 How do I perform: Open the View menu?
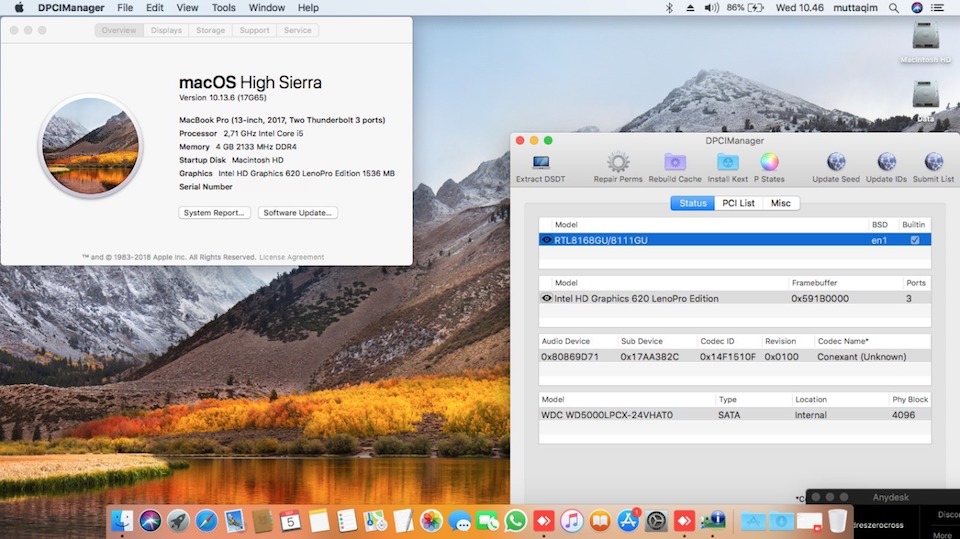[187, 8]
